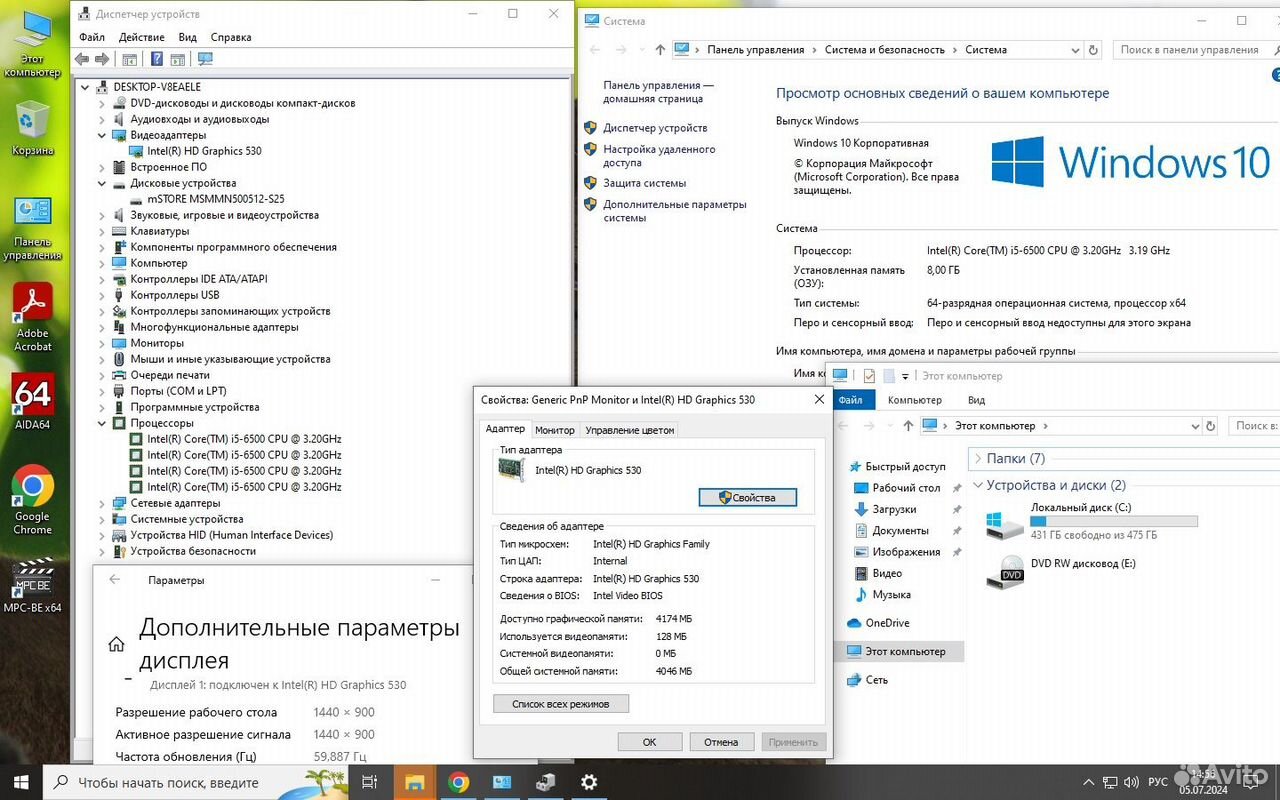This screenshot has width=1280, height=800.
Task: Click the Chrome icon on the taskbar
Action: point(459,782)
